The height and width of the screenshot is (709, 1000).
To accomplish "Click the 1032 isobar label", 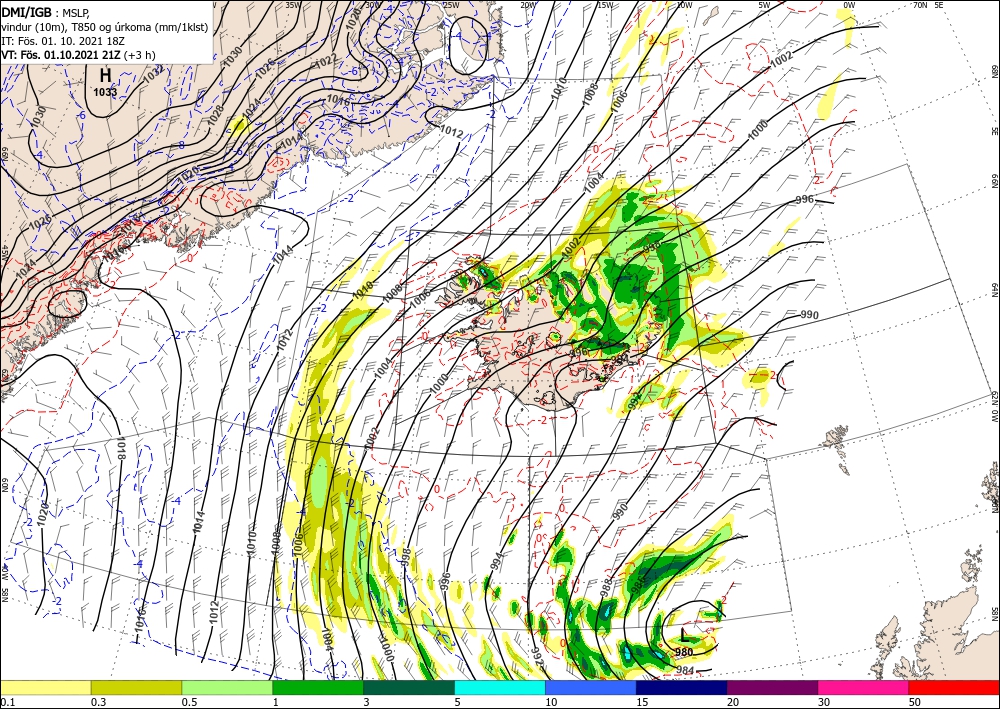I will pos(153,75).
